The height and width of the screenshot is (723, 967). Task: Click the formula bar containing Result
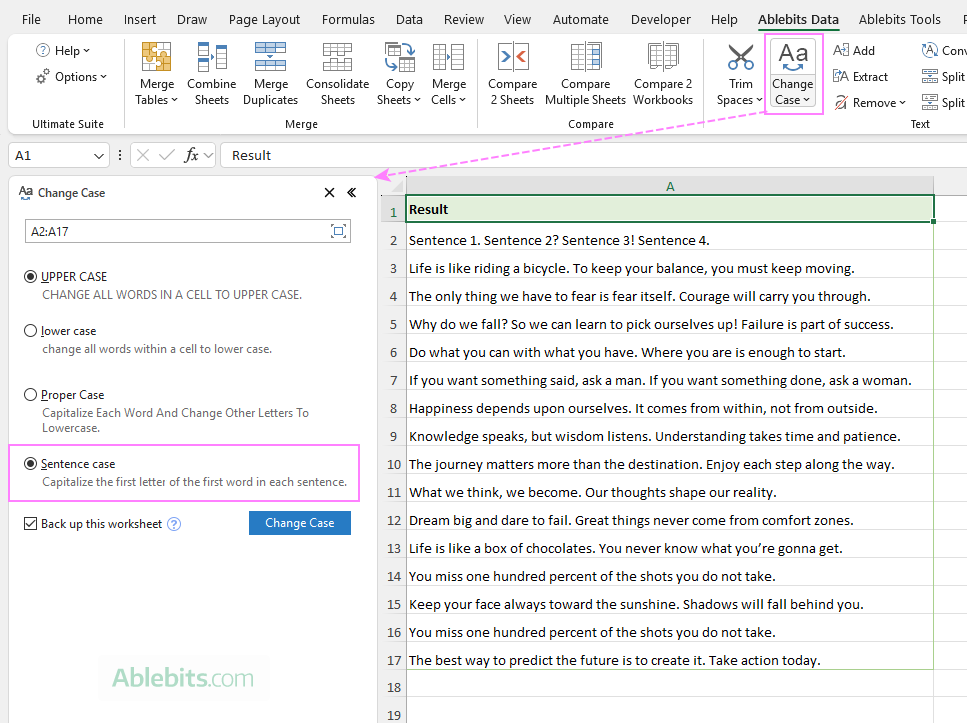[593, 155]
